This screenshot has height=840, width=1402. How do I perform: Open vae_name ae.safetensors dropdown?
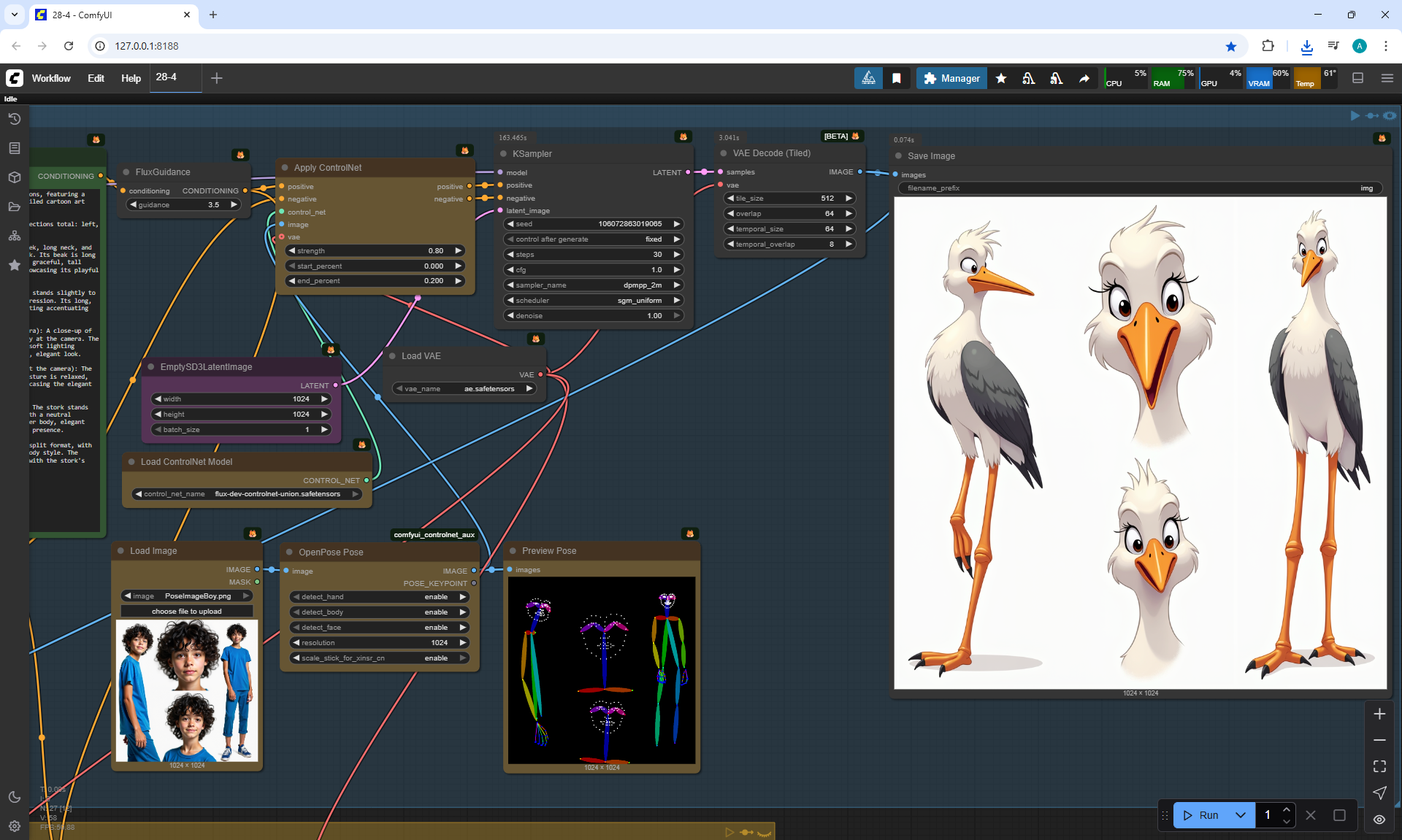click(x=464, y=389)
